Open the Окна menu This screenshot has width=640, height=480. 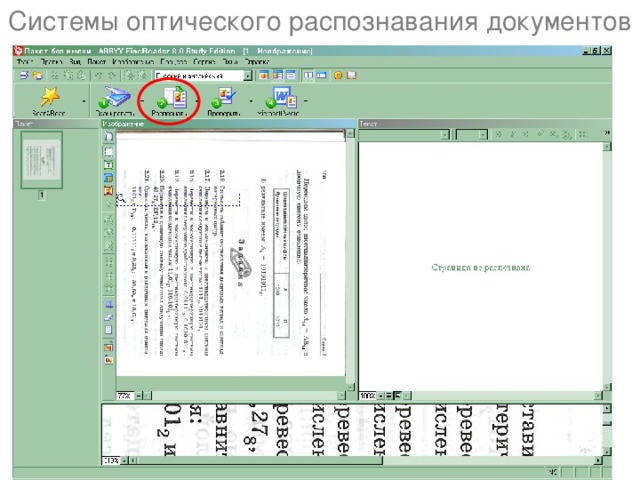pyautogui.click(x=230, y=62)
